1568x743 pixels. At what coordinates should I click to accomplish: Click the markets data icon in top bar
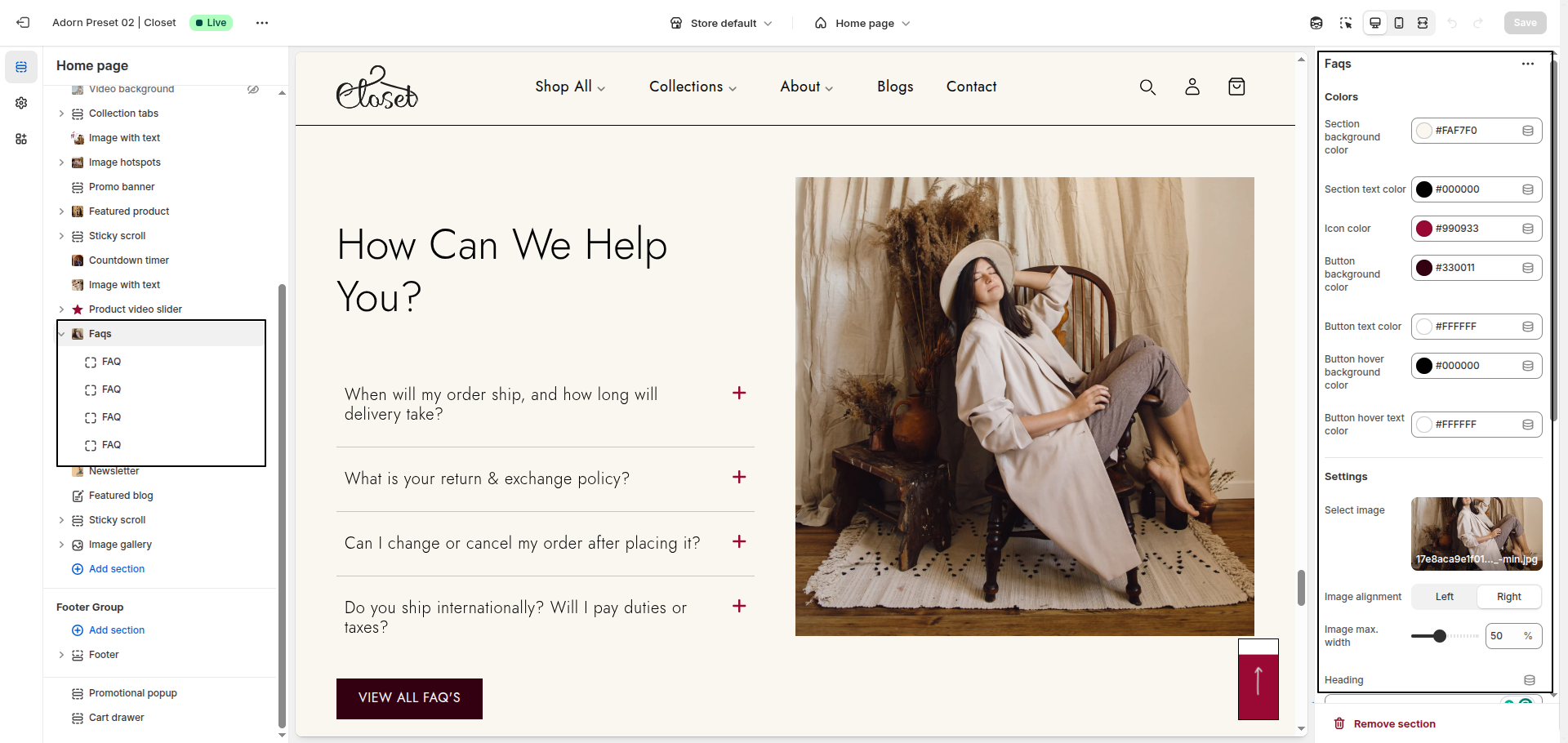pyautogui.click(x=1316, y=23)
